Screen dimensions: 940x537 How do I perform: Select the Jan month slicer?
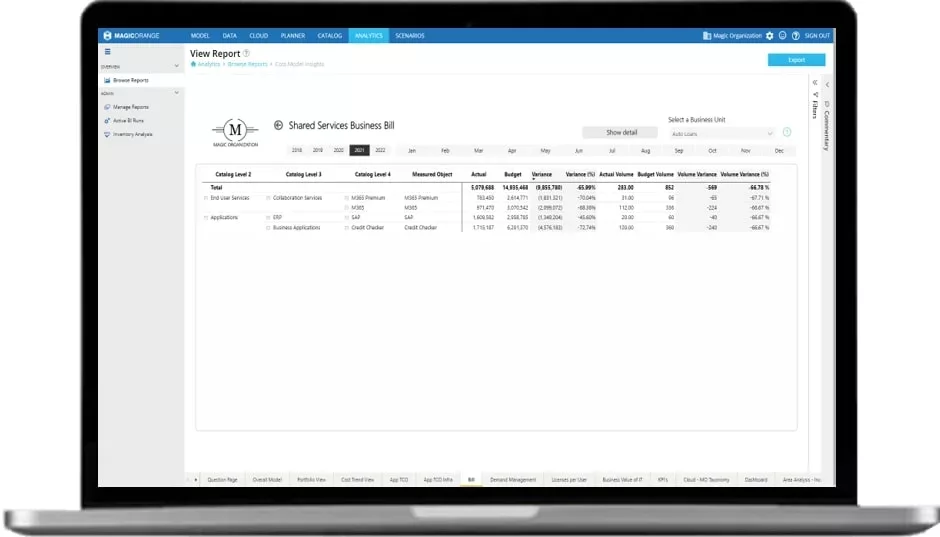click(x=412, y=151)
